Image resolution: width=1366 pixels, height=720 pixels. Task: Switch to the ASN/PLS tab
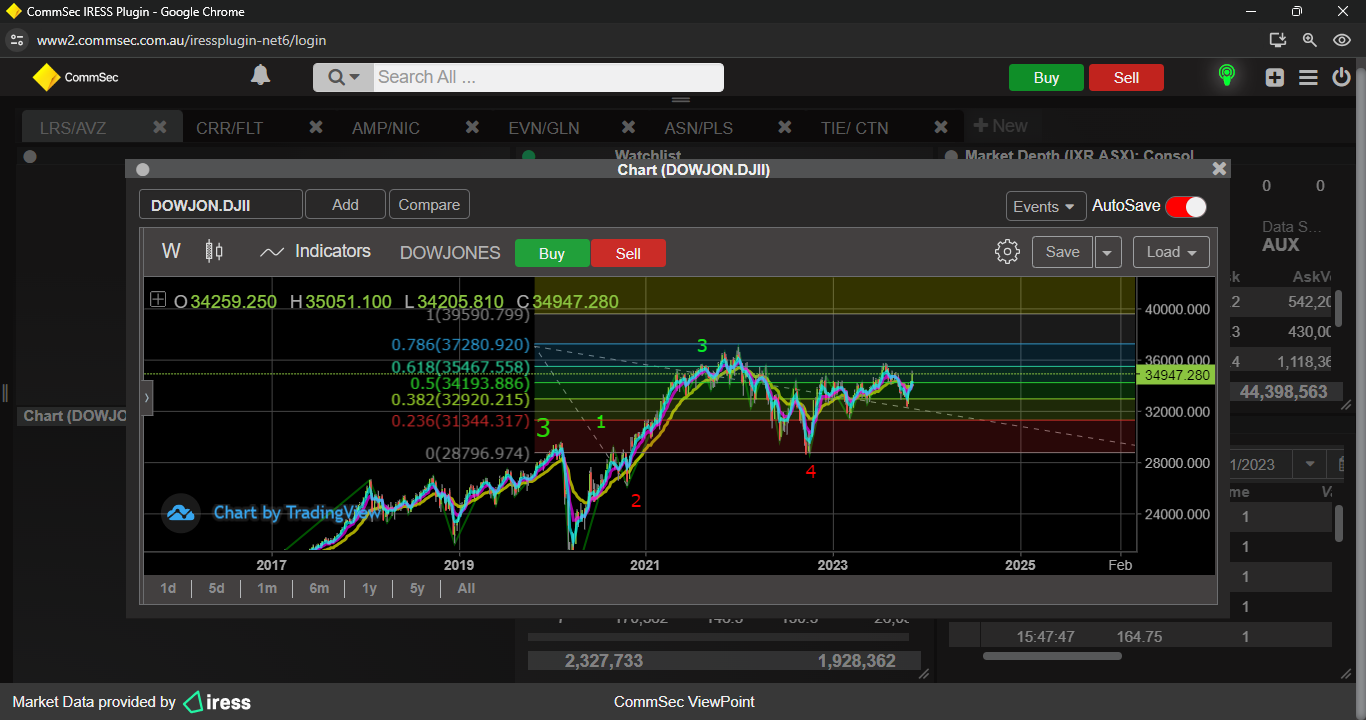[699, 128]
